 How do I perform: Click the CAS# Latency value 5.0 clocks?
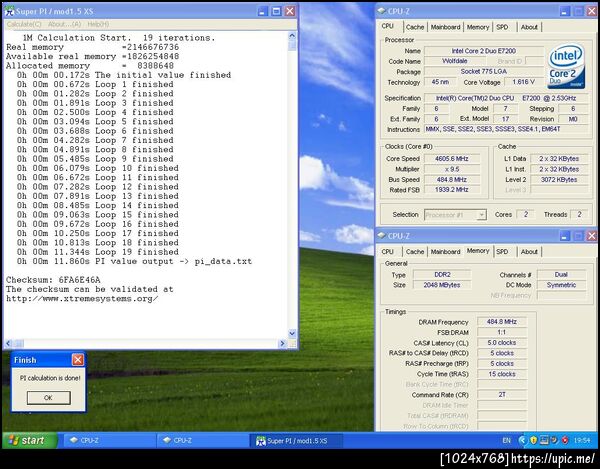pos(502,342)
